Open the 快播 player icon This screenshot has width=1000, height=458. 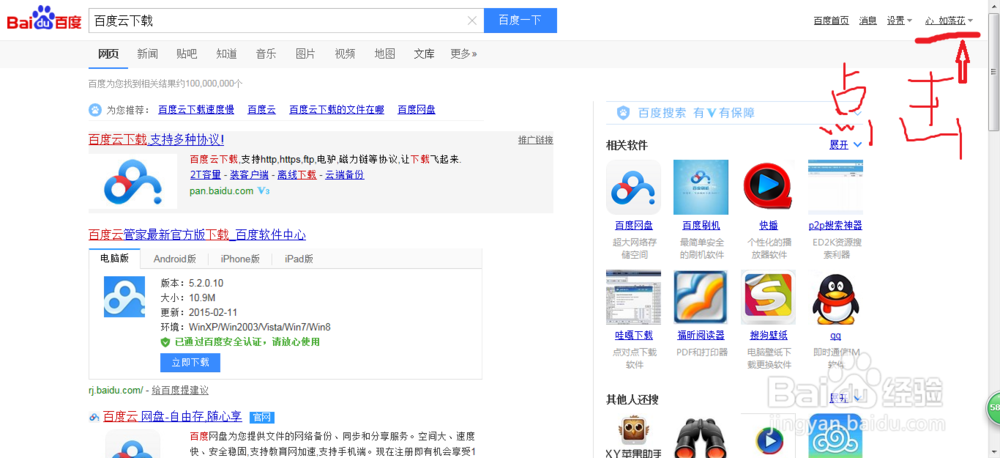tap(768, 187)
